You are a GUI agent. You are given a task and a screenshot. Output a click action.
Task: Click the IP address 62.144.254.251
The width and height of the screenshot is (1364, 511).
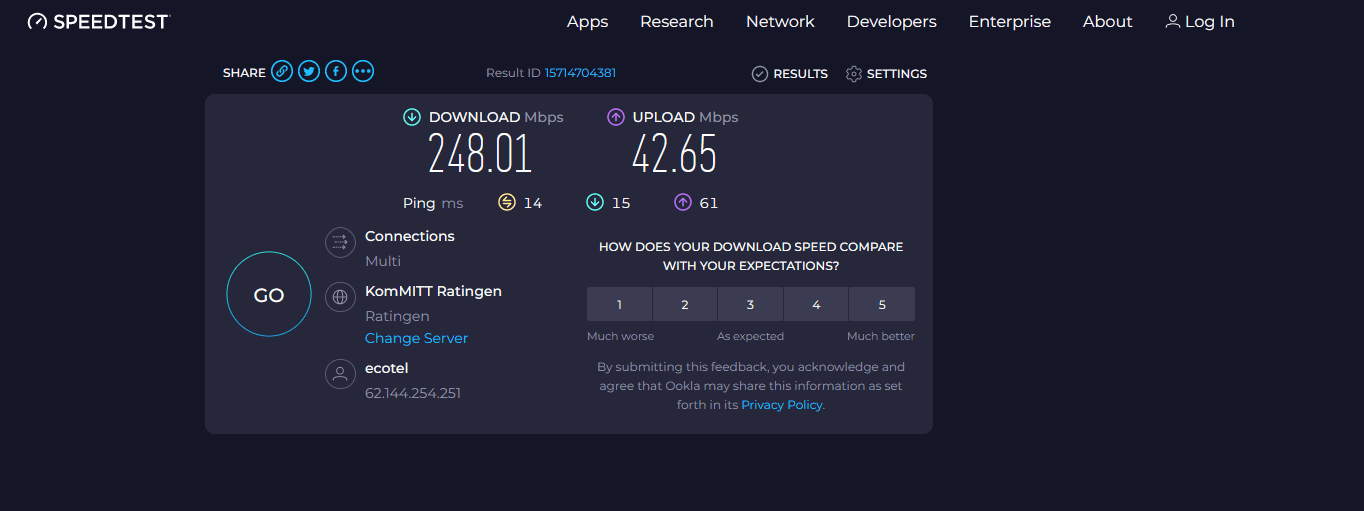tap(413, 393)
